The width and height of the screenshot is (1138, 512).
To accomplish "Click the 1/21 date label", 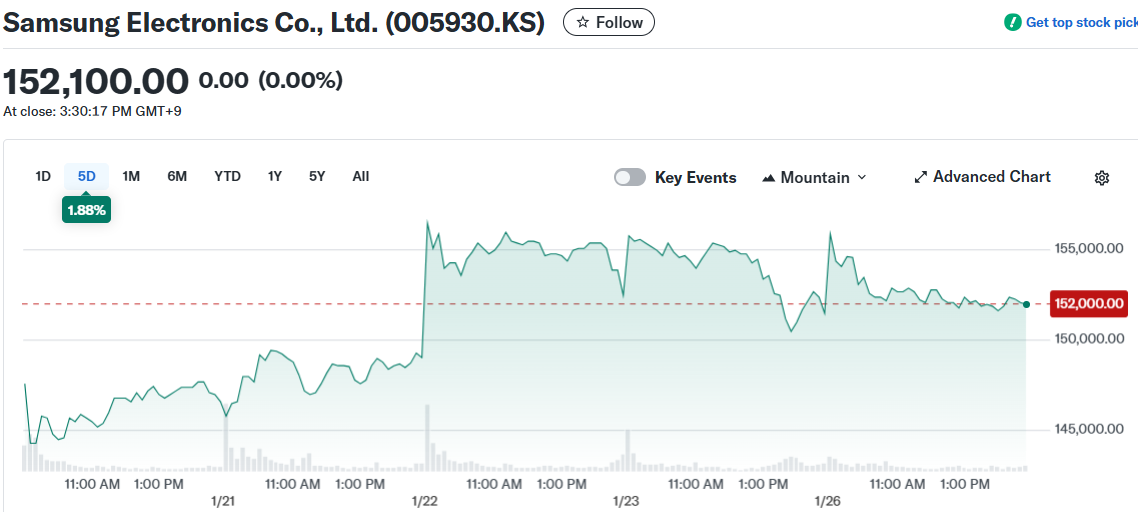I will [223, 501].
